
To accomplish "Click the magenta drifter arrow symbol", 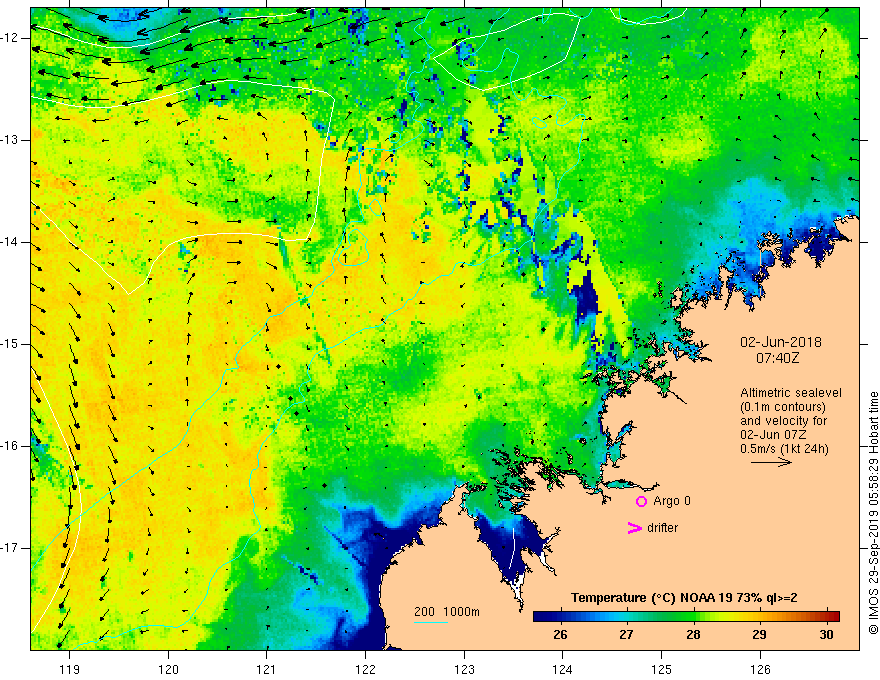I will pos(634,528).
